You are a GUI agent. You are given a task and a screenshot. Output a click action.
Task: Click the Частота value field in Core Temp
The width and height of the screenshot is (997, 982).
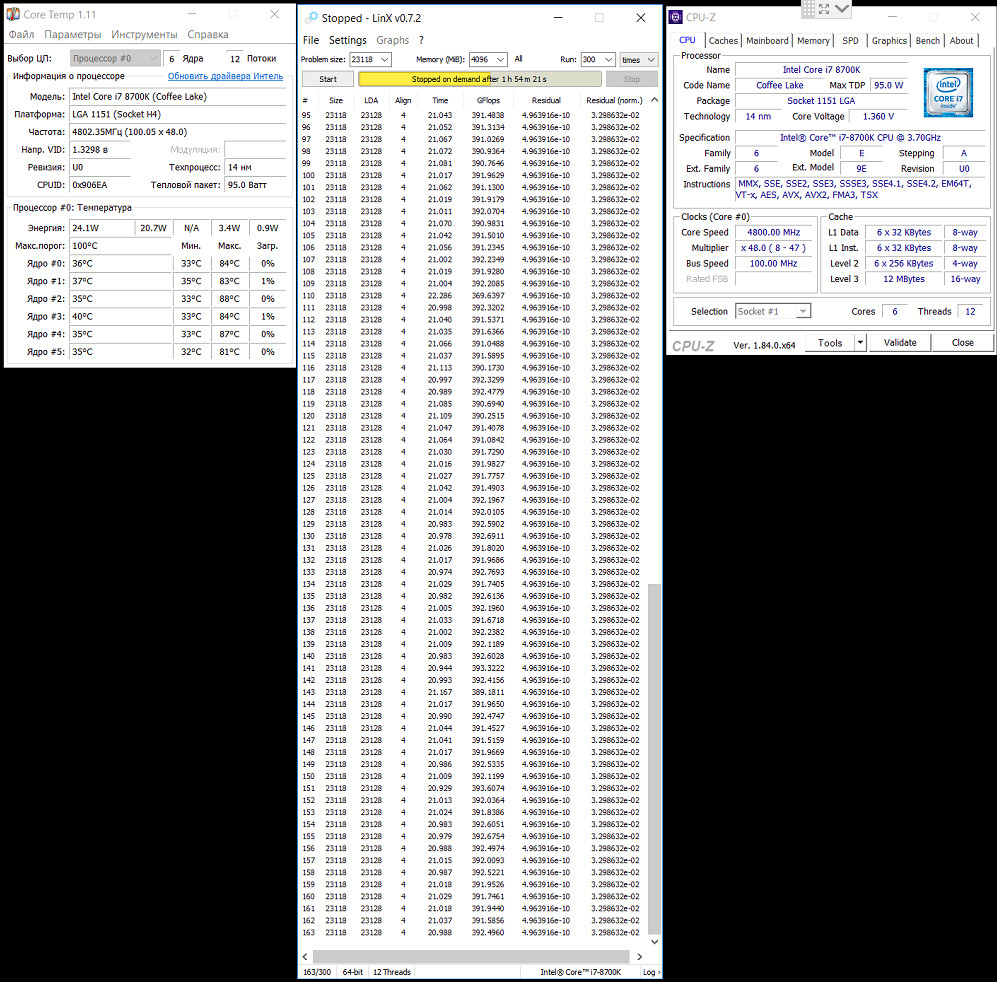[178, 132]
